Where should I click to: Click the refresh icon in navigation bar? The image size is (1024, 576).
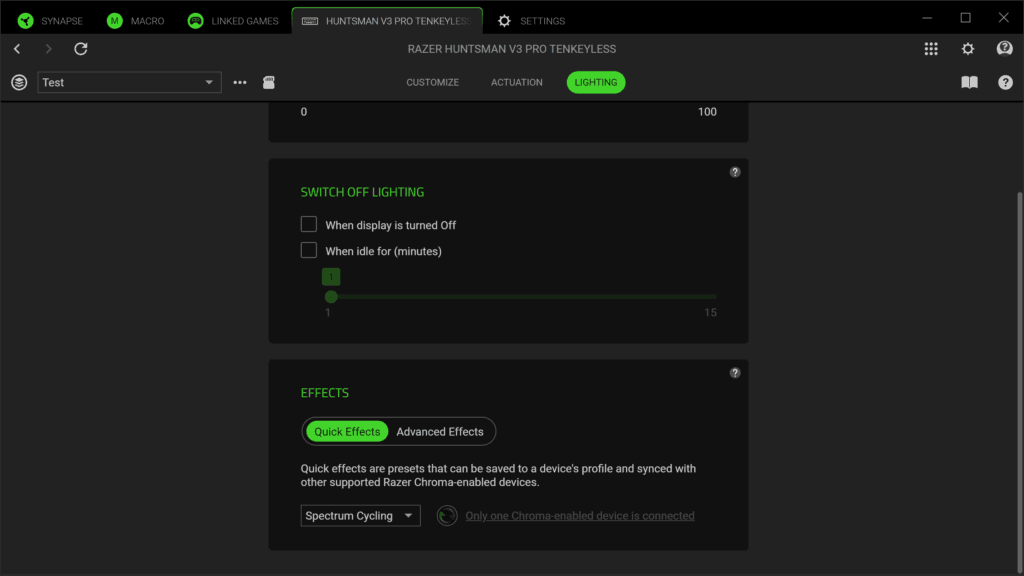tap(80, 49)
